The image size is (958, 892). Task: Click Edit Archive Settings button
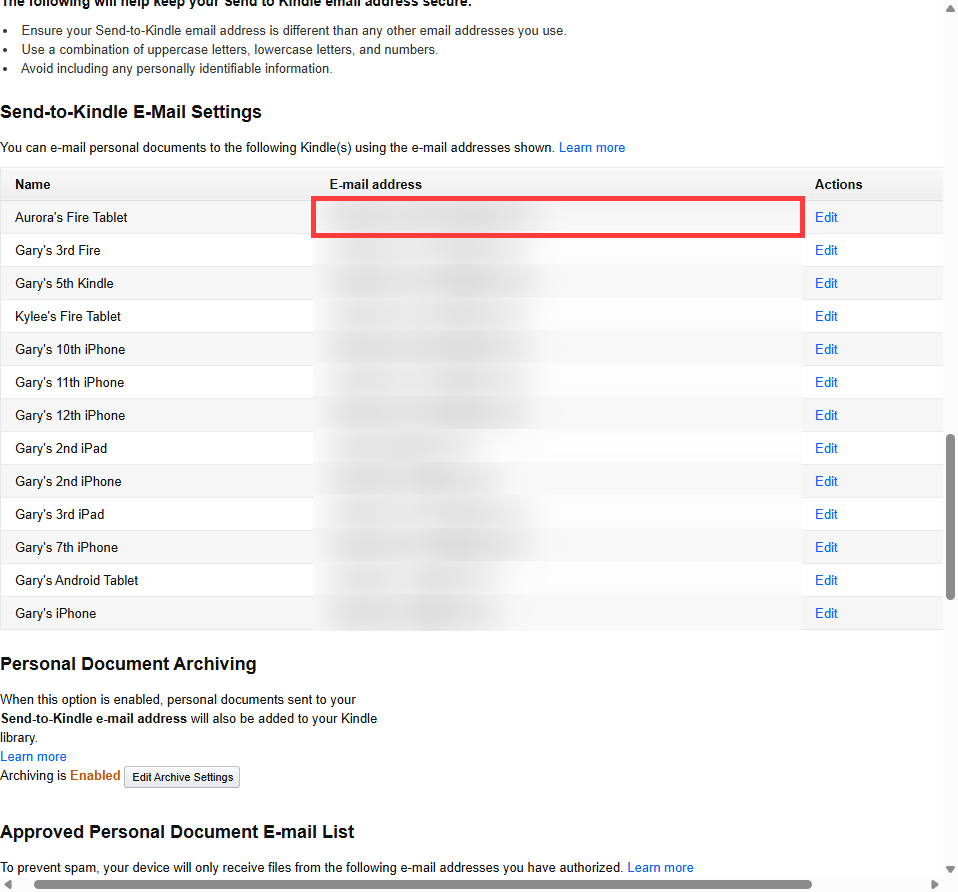coord(182,777)
